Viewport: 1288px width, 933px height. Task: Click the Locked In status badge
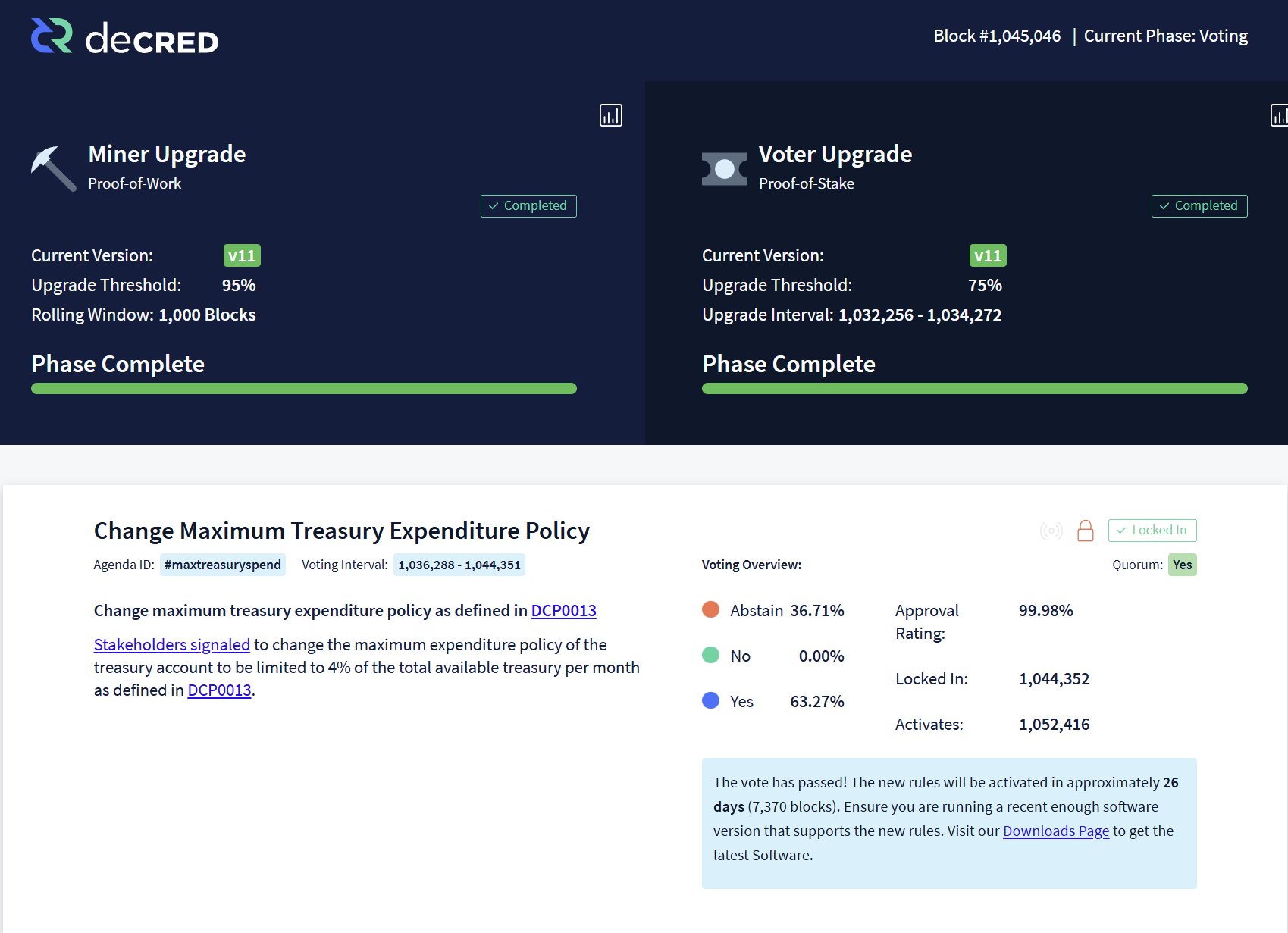(x=1152, y=531)
